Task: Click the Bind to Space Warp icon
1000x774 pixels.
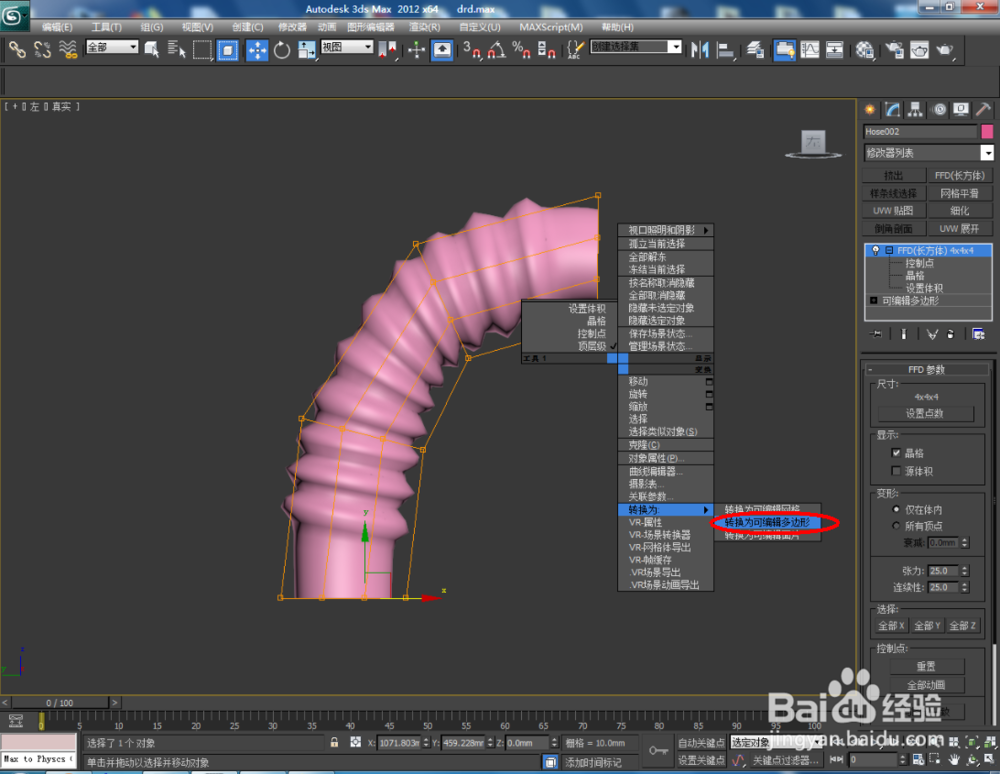Action: coord(68,50)
